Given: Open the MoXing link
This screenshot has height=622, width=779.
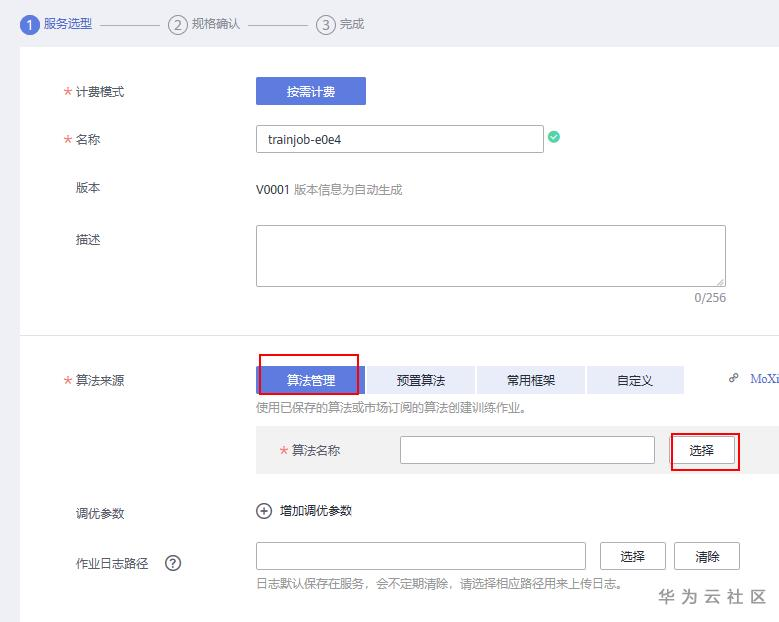Looking at the screenshot, I should tap(764, 379).
